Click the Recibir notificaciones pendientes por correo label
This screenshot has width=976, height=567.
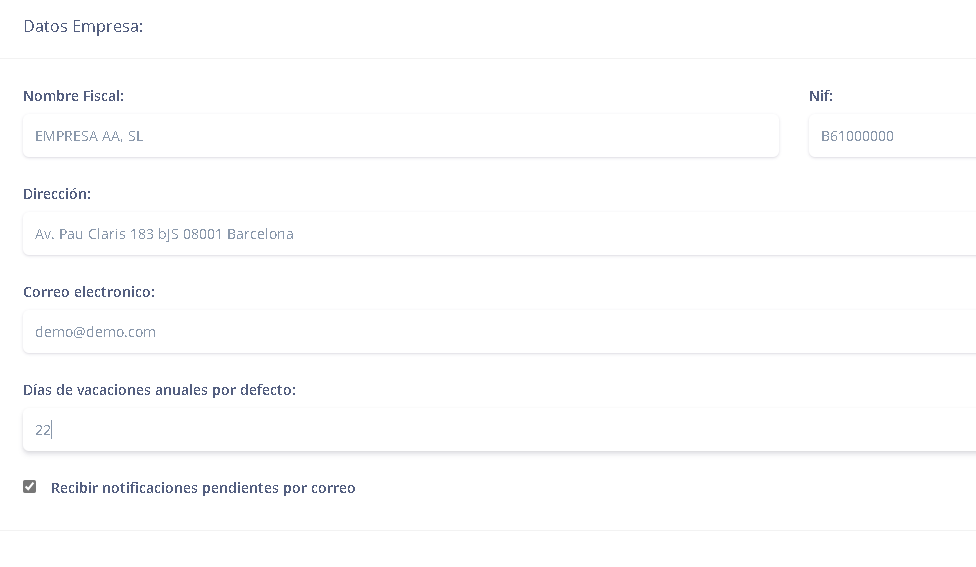pos(203,488)
